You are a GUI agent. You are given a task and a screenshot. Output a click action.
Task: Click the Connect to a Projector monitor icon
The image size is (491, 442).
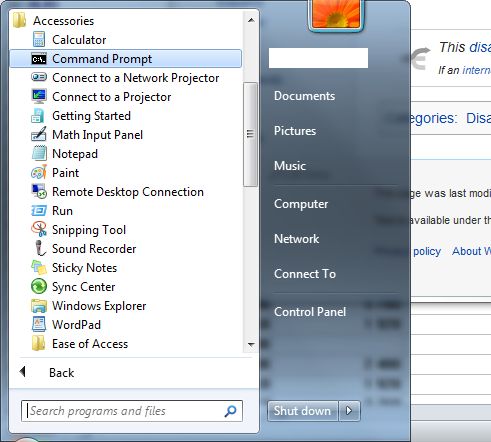(39, 96)
